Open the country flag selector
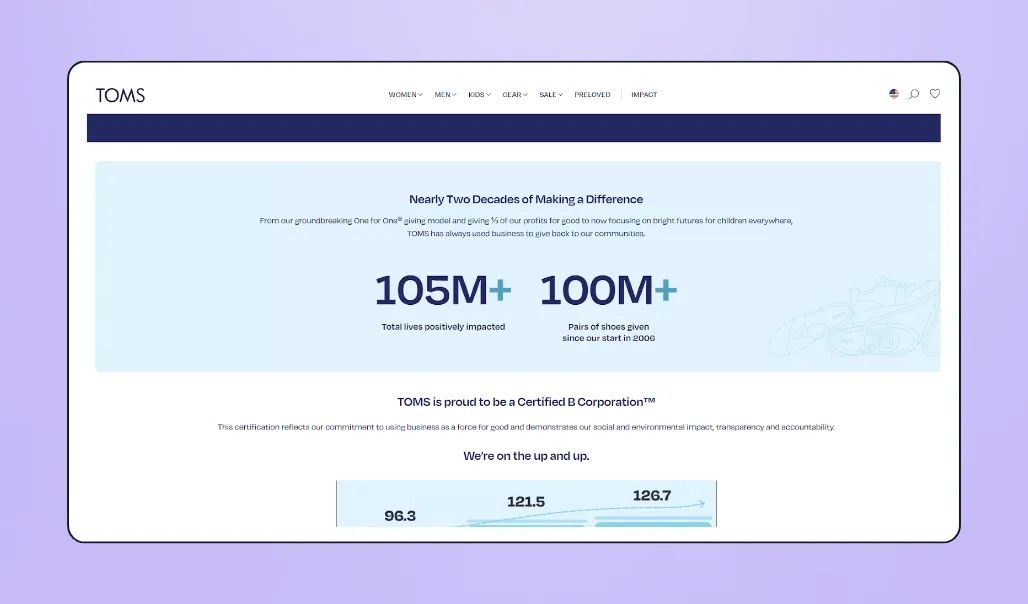The height and width of the screenshot is (604, 1028). coord(894,94)
